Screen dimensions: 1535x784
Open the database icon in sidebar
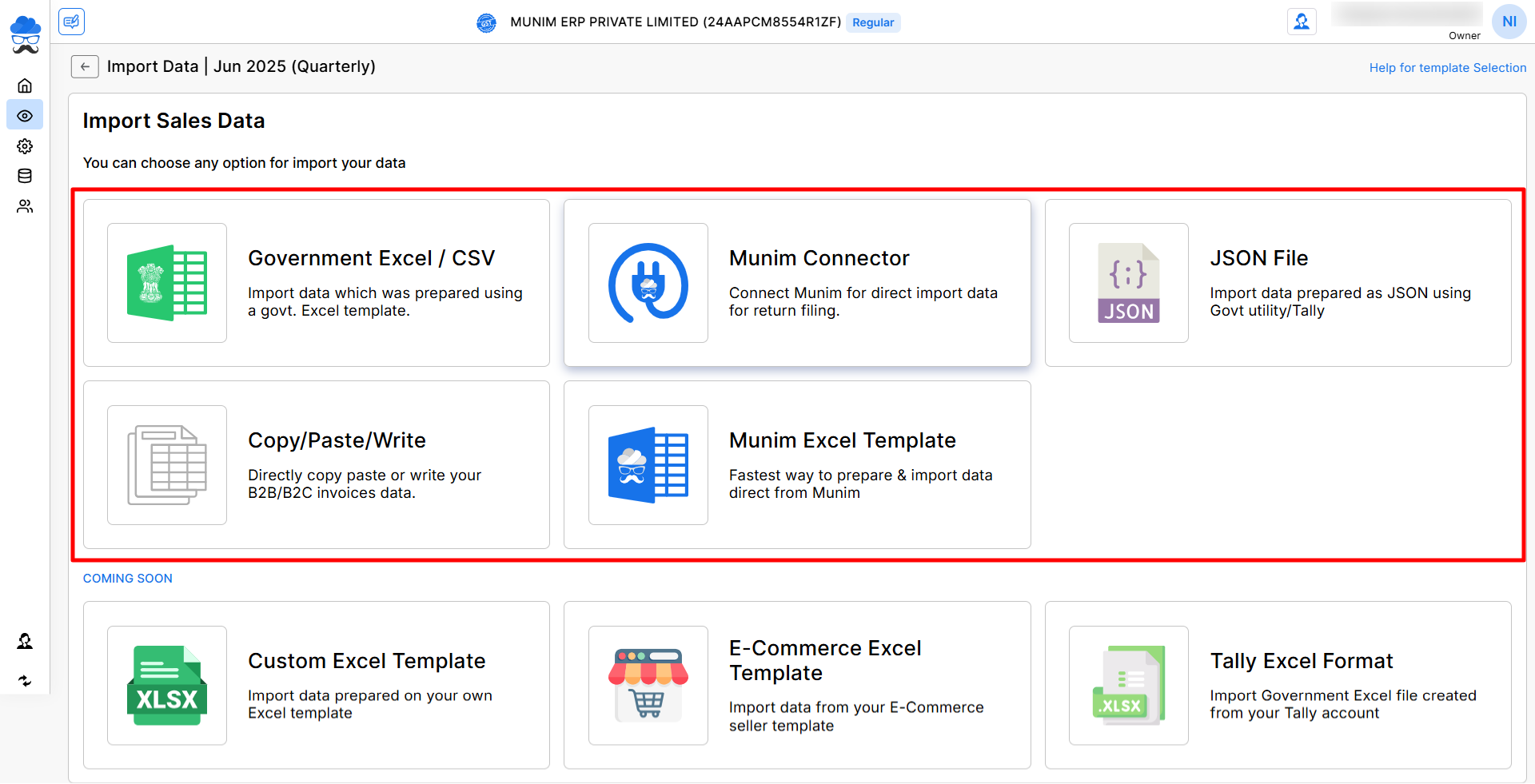25,176
